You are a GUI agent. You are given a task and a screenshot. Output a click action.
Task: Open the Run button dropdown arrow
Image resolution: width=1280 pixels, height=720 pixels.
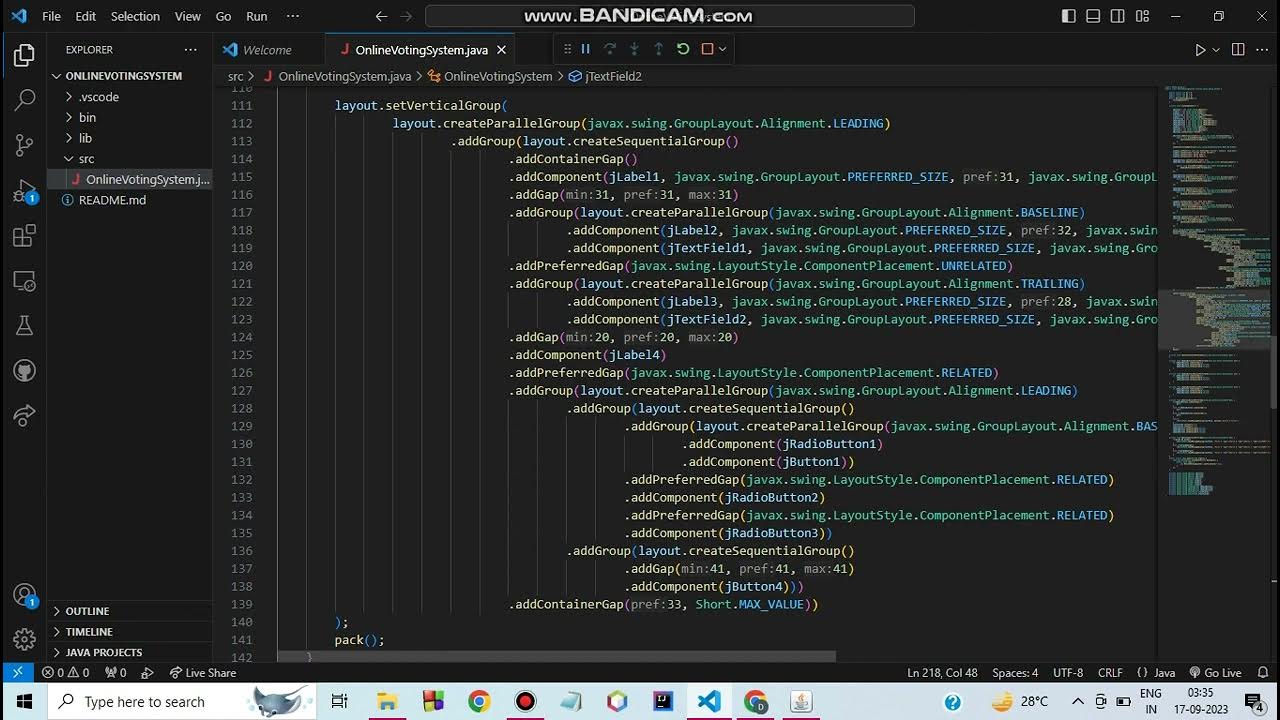click(1216, 49)
